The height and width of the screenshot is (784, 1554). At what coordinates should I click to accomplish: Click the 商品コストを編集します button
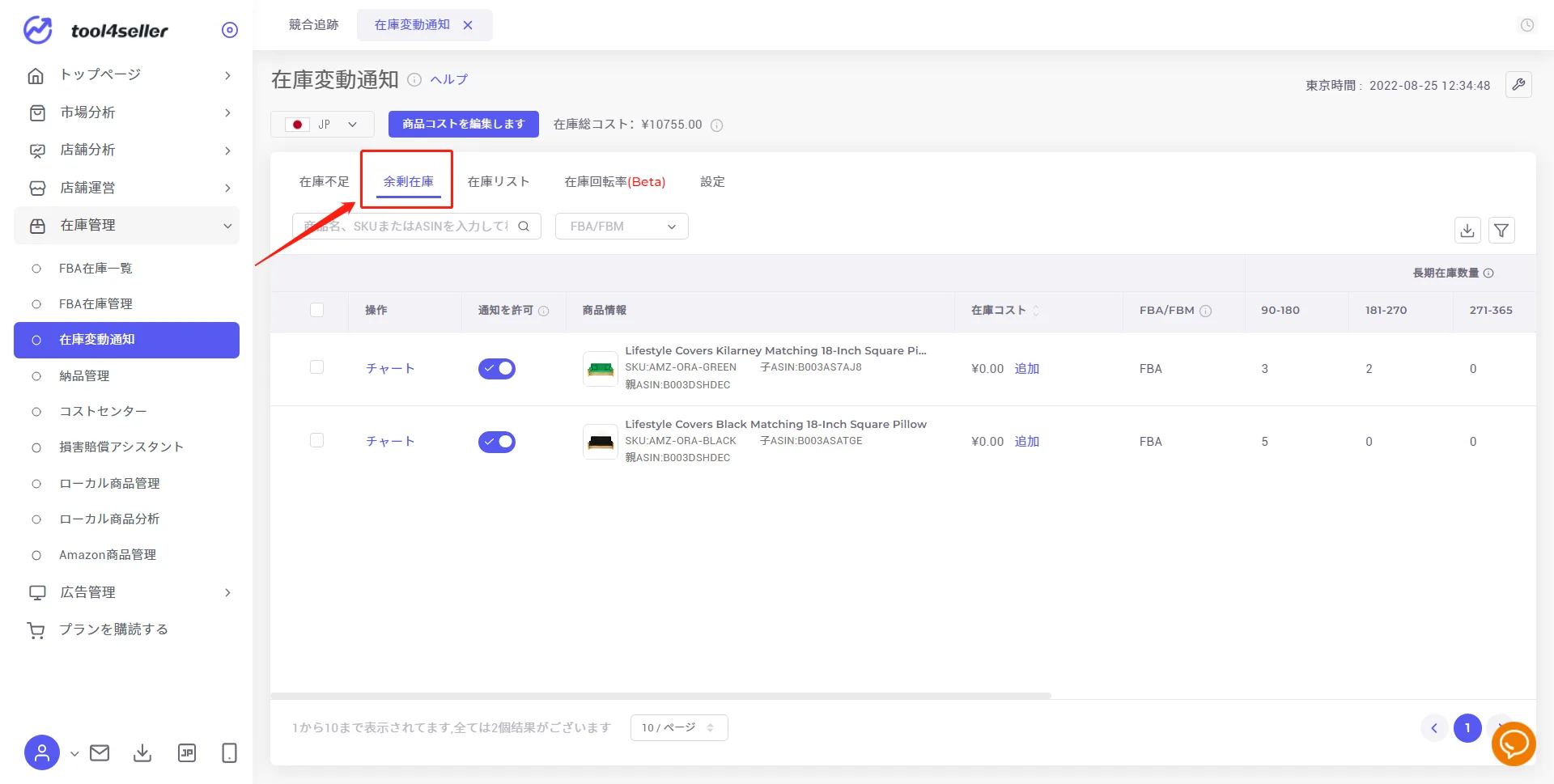pos(464,125)
